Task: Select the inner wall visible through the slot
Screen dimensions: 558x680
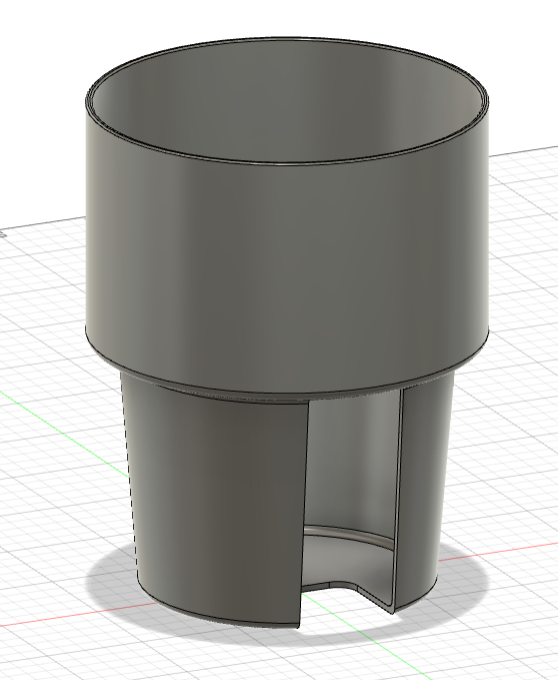Action: [351, 460]
